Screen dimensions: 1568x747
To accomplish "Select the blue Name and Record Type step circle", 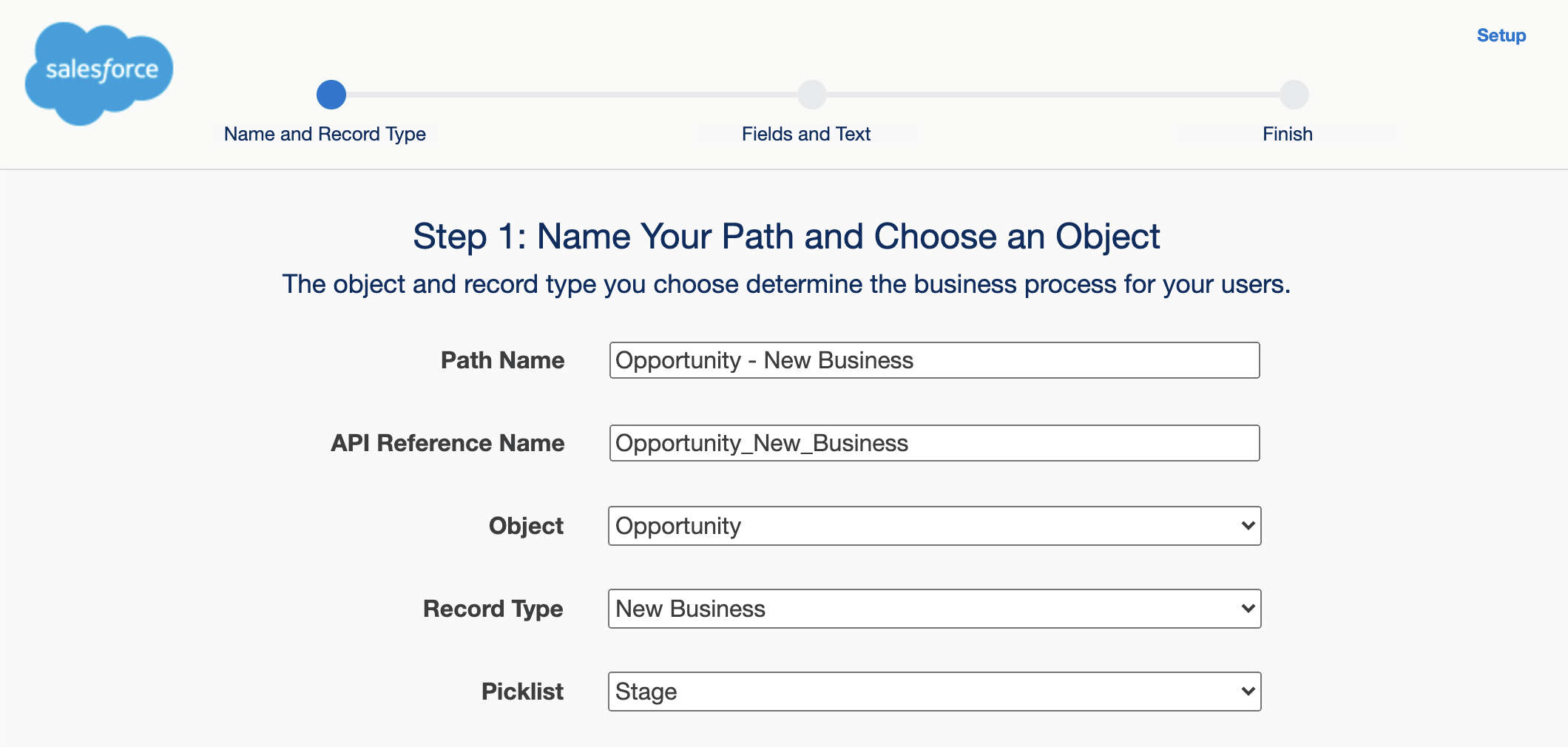I will click(331, 95).
